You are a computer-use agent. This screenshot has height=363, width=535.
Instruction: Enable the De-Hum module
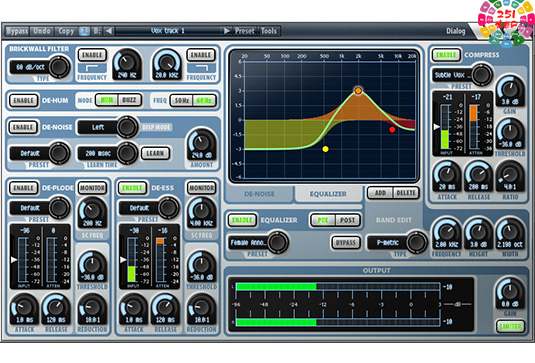24,101
